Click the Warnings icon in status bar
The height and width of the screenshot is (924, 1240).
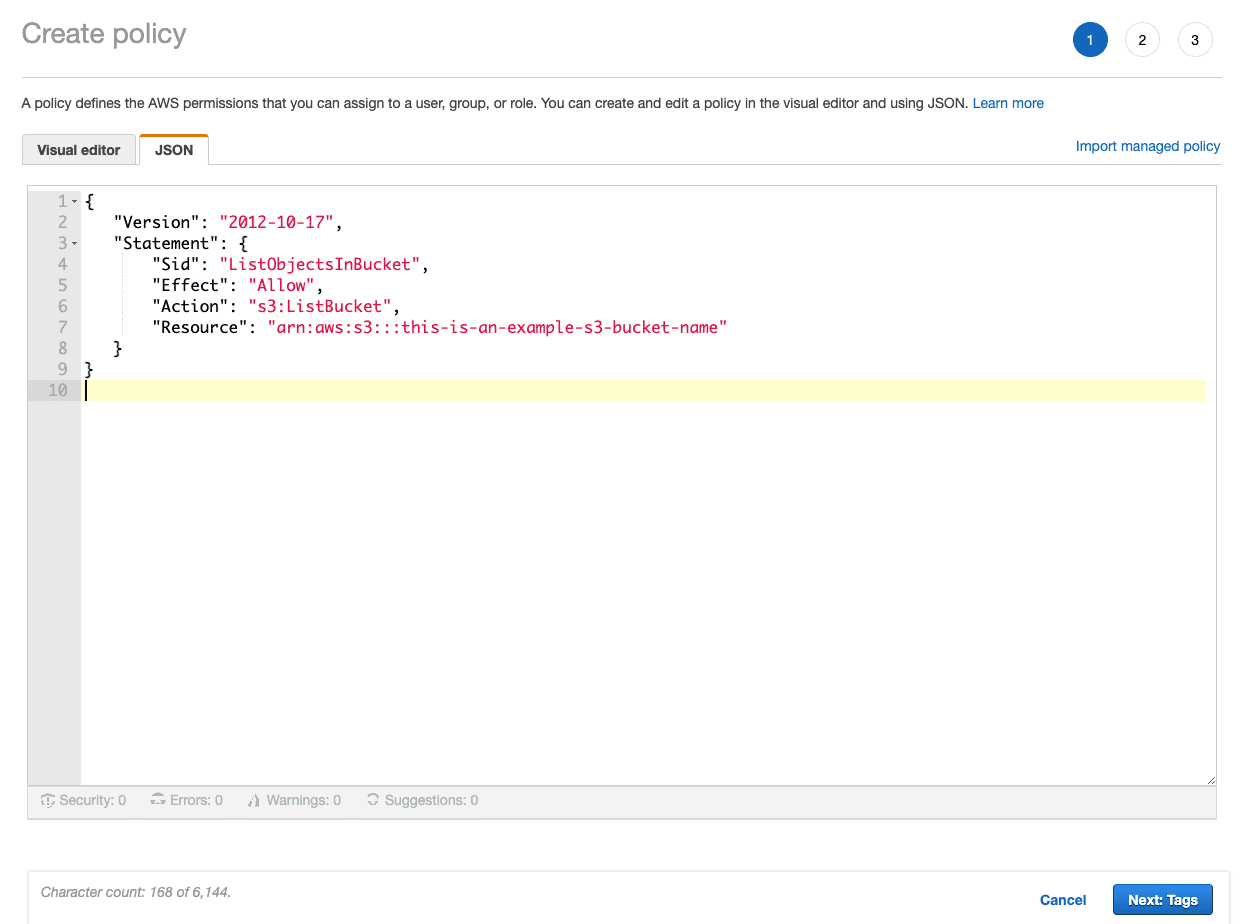point(255,800)
